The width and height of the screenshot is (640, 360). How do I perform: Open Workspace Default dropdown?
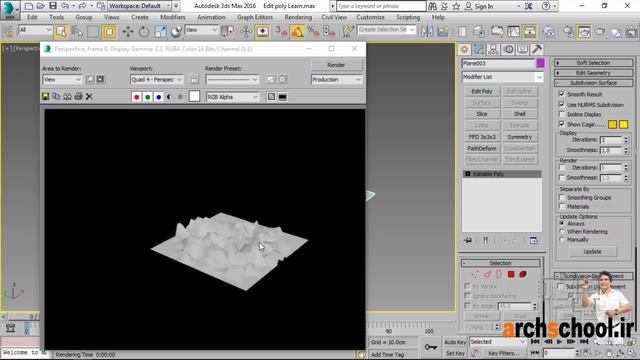click(140, 6)
